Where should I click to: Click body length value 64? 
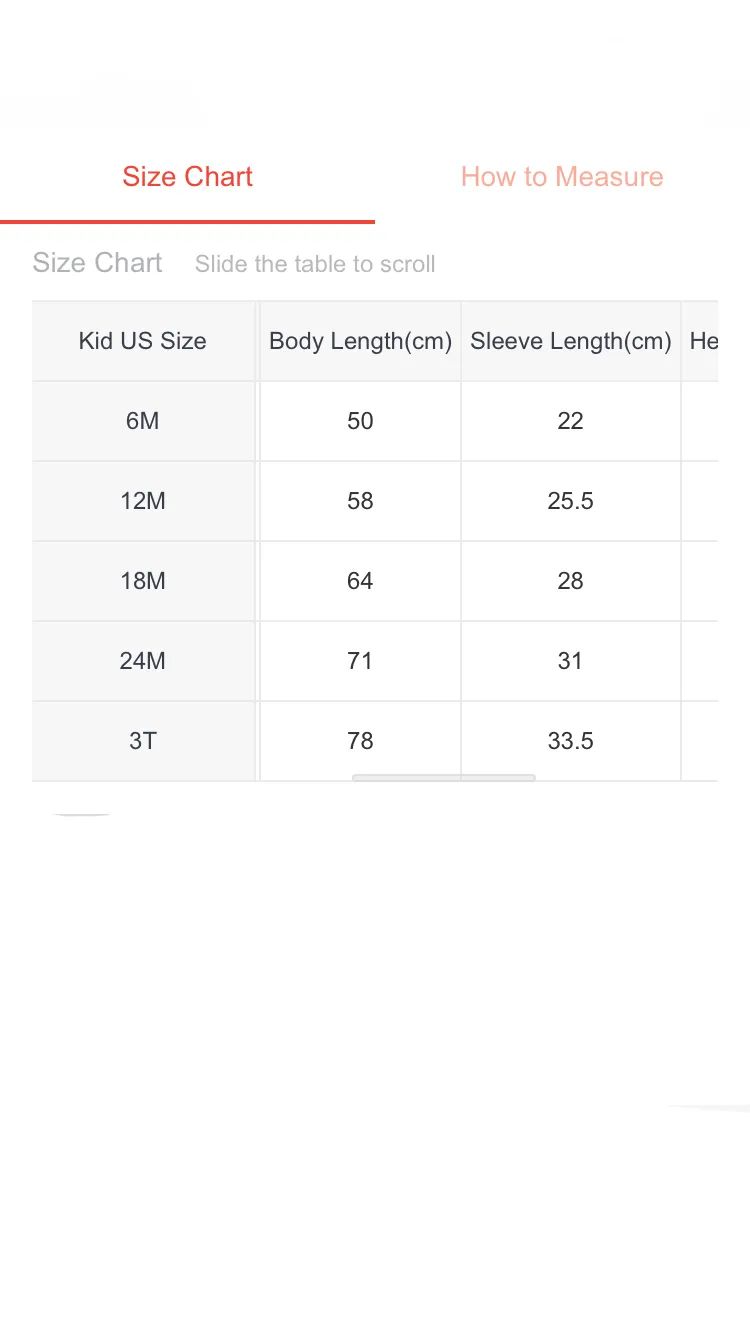[x=360, y=581]
